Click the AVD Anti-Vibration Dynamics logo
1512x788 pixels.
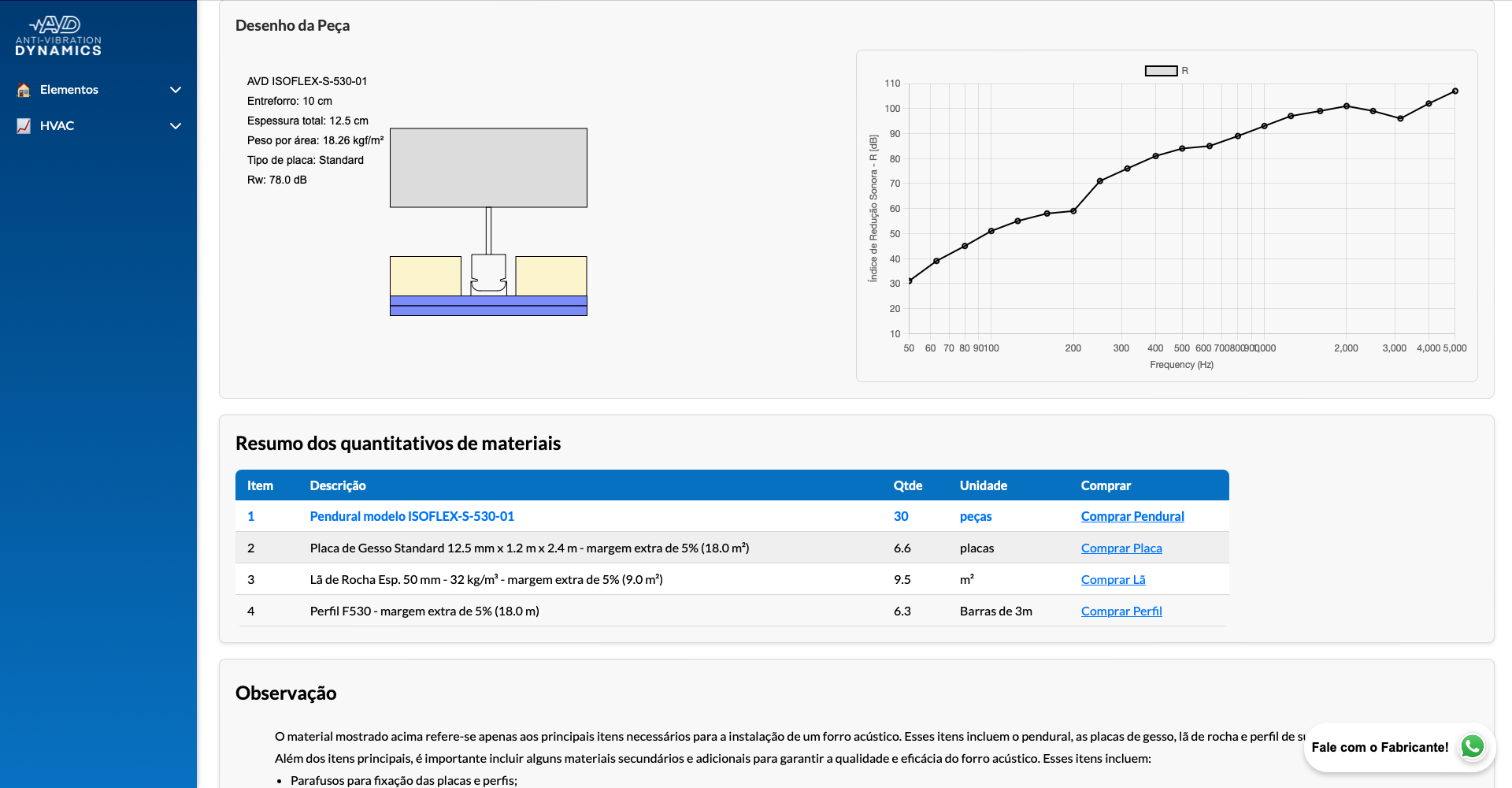point(58,36)
